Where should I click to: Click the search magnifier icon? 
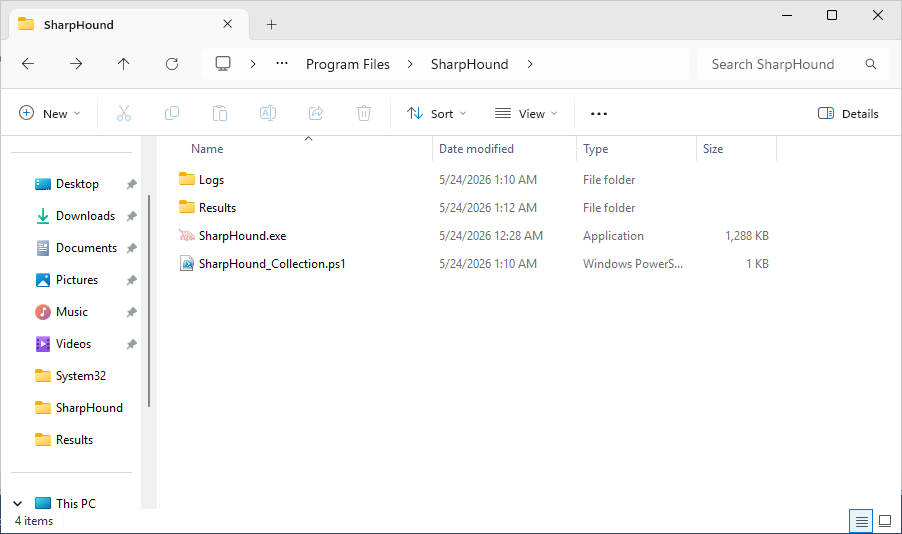tap(871, 64)
